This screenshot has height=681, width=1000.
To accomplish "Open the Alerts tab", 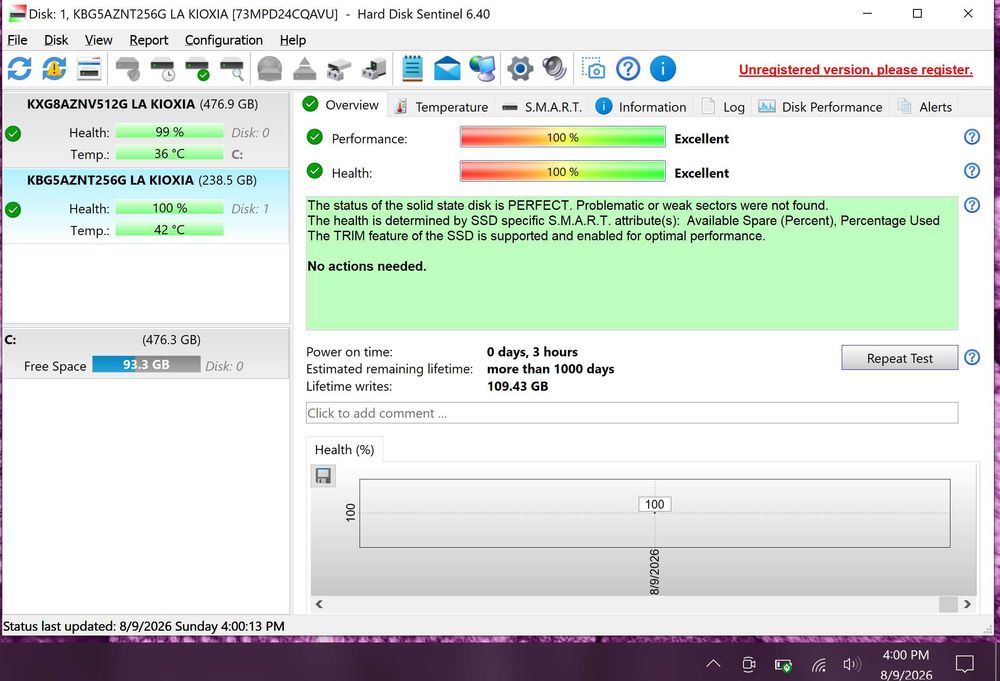I will (925, 107).
